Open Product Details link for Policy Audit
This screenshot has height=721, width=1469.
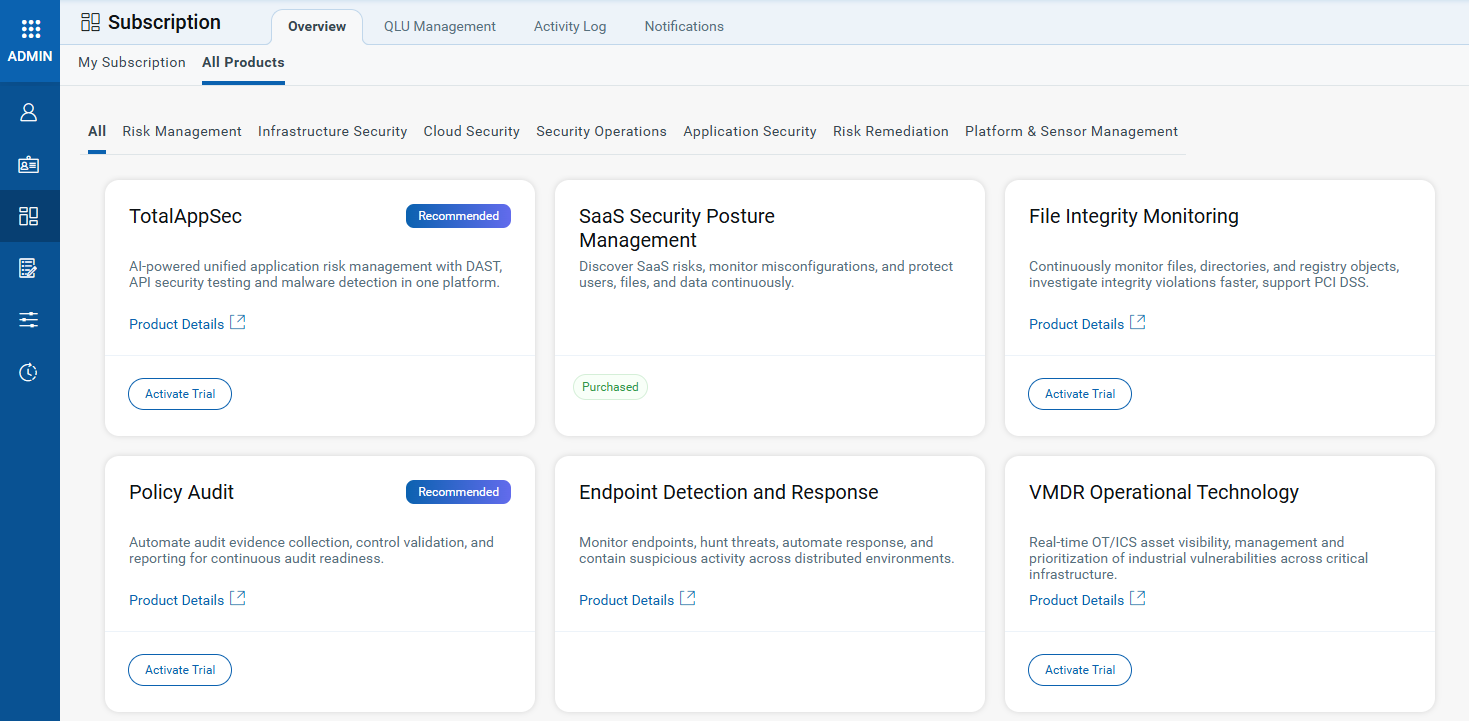[176, 600]
